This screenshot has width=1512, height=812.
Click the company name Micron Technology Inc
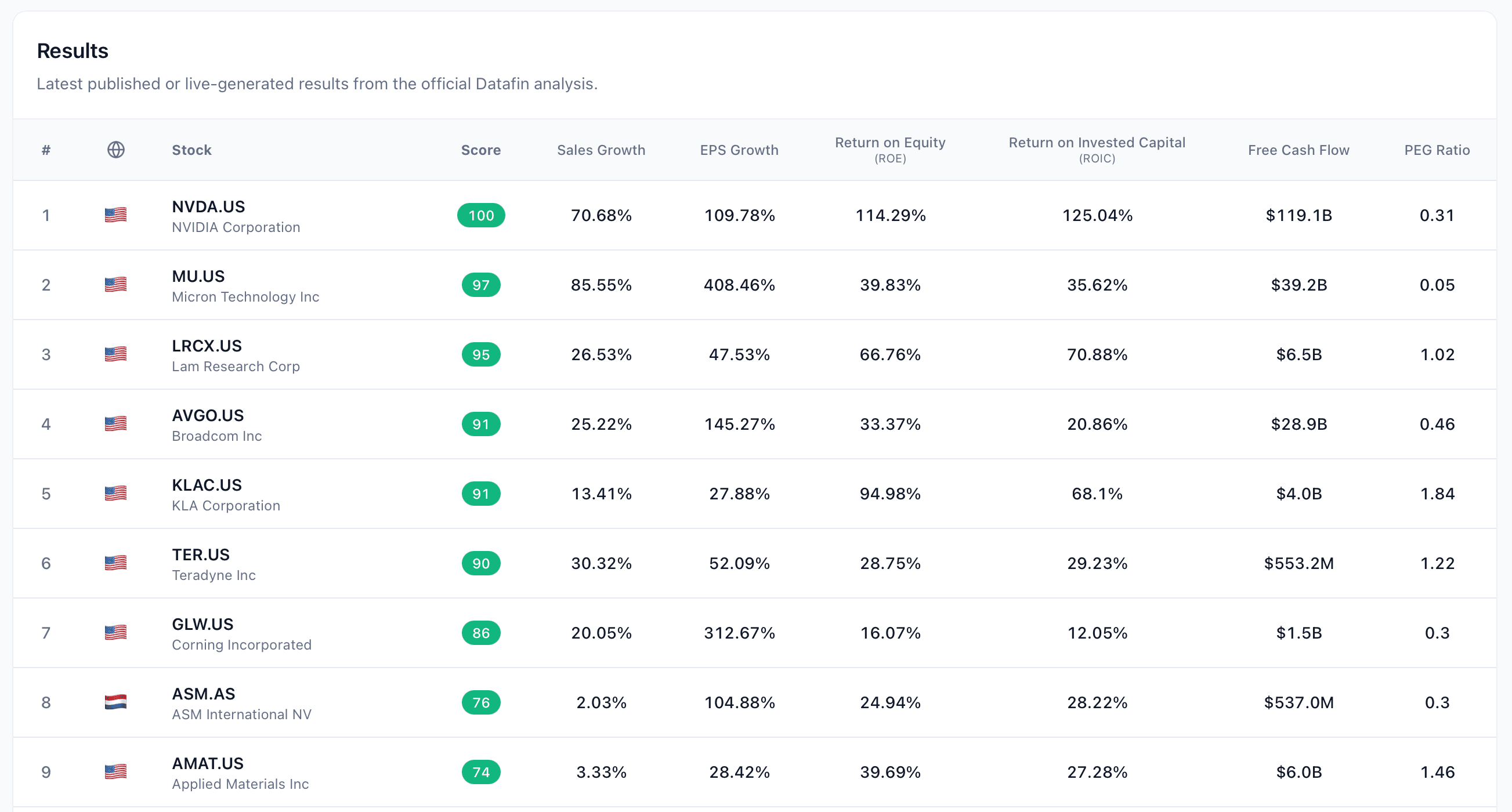(x=245, y=297)
